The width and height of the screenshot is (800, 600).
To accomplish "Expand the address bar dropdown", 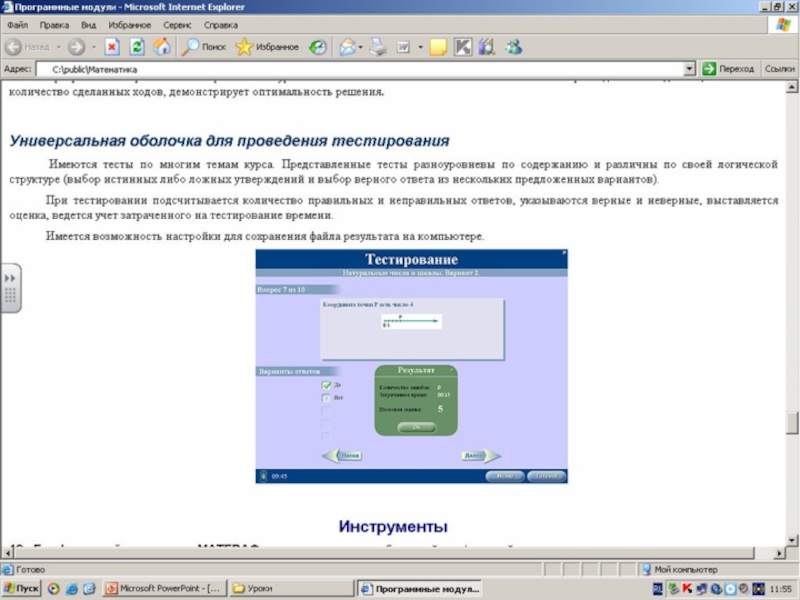I will coord(689,69).
